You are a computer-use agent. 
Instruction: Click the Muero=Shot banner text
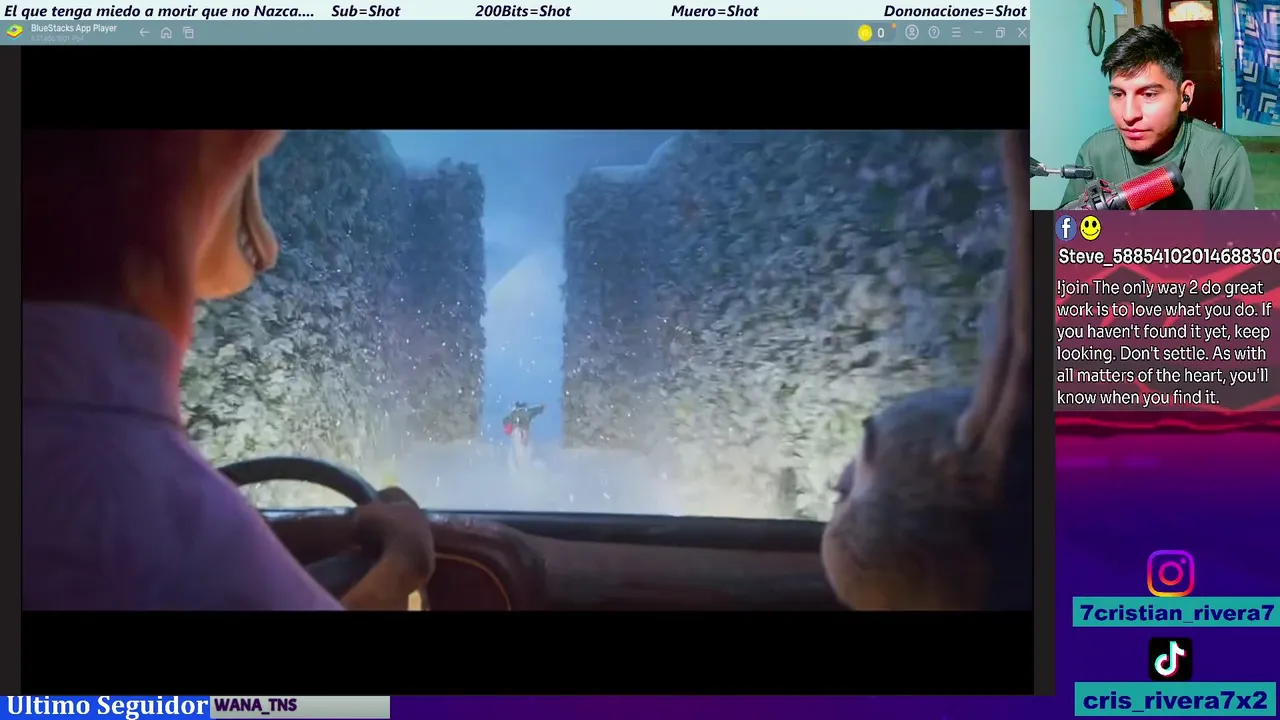715,11
